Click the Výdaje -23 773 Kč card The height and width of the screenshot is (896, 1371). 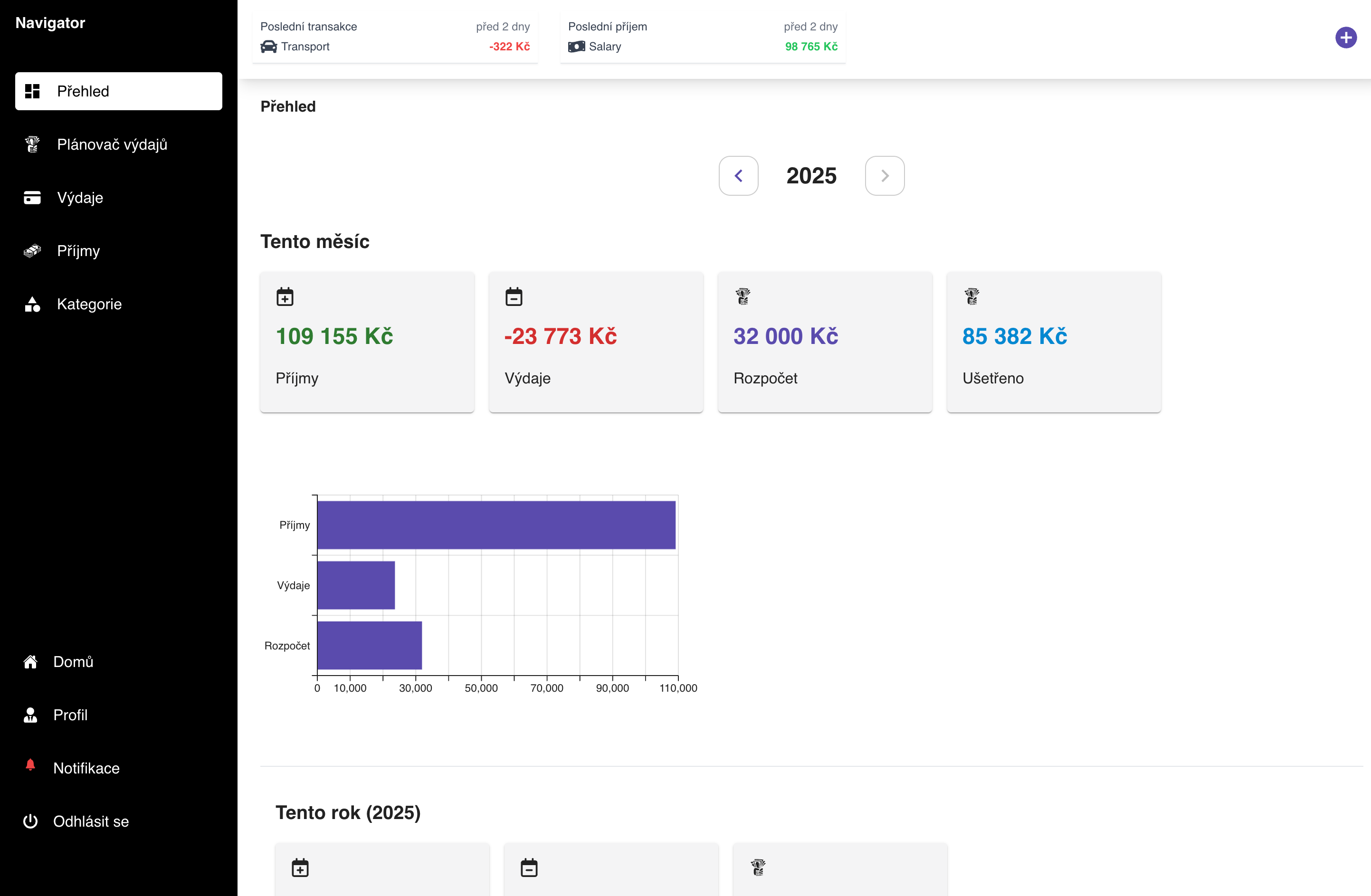(x=595, y=342)
